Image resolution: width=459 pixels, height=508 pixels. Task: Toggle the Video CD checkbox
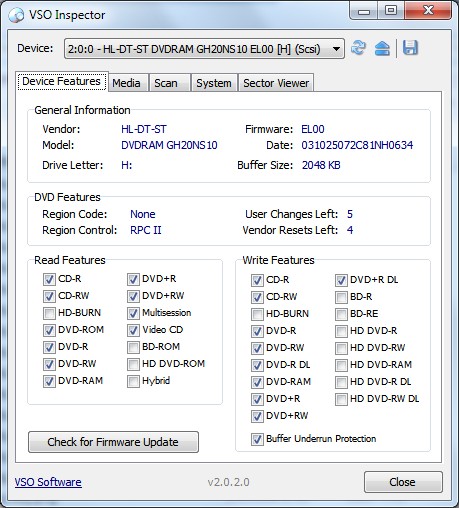click(133, 330)
